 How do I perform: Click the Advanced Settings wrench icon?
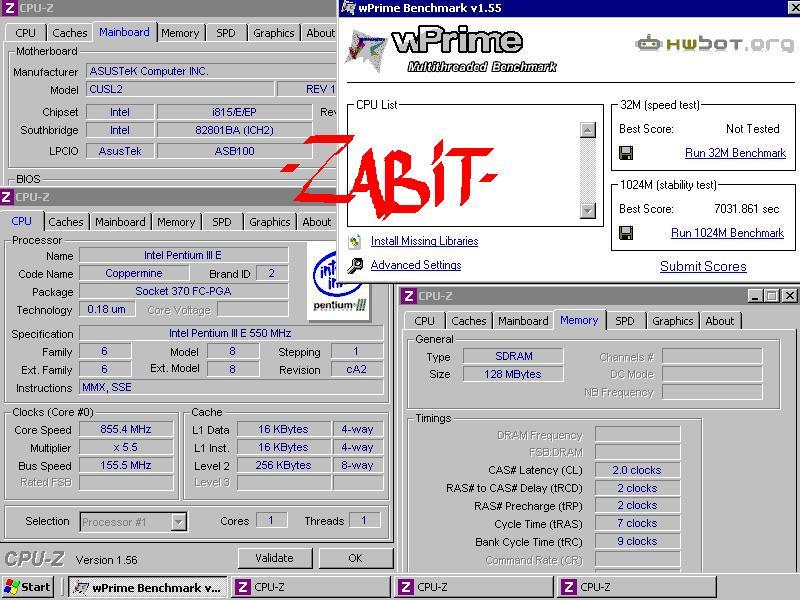(355, 265)
